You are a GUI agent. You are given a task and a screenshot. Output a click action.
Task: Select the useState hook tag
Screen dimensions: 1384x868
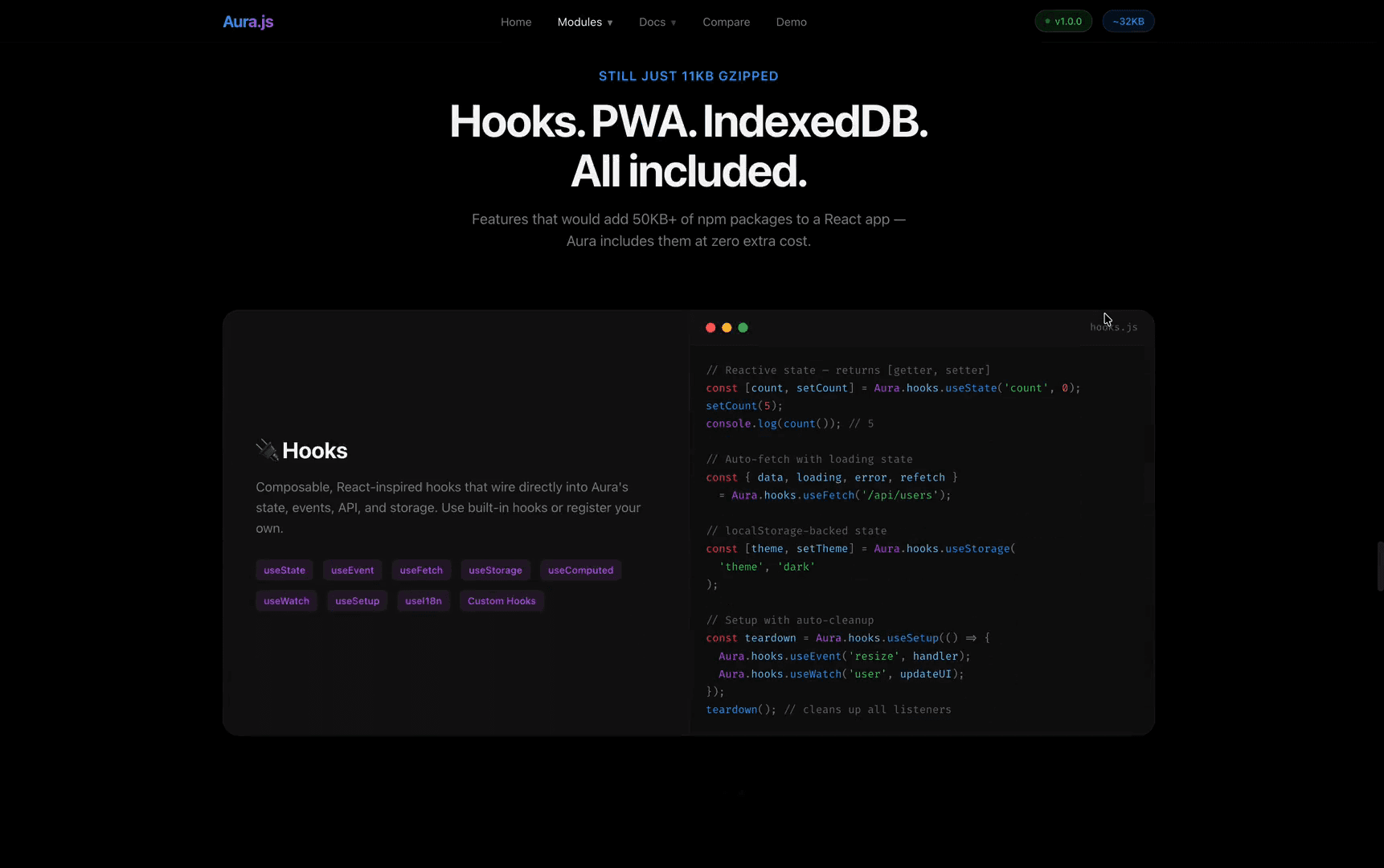pos(284,570)
